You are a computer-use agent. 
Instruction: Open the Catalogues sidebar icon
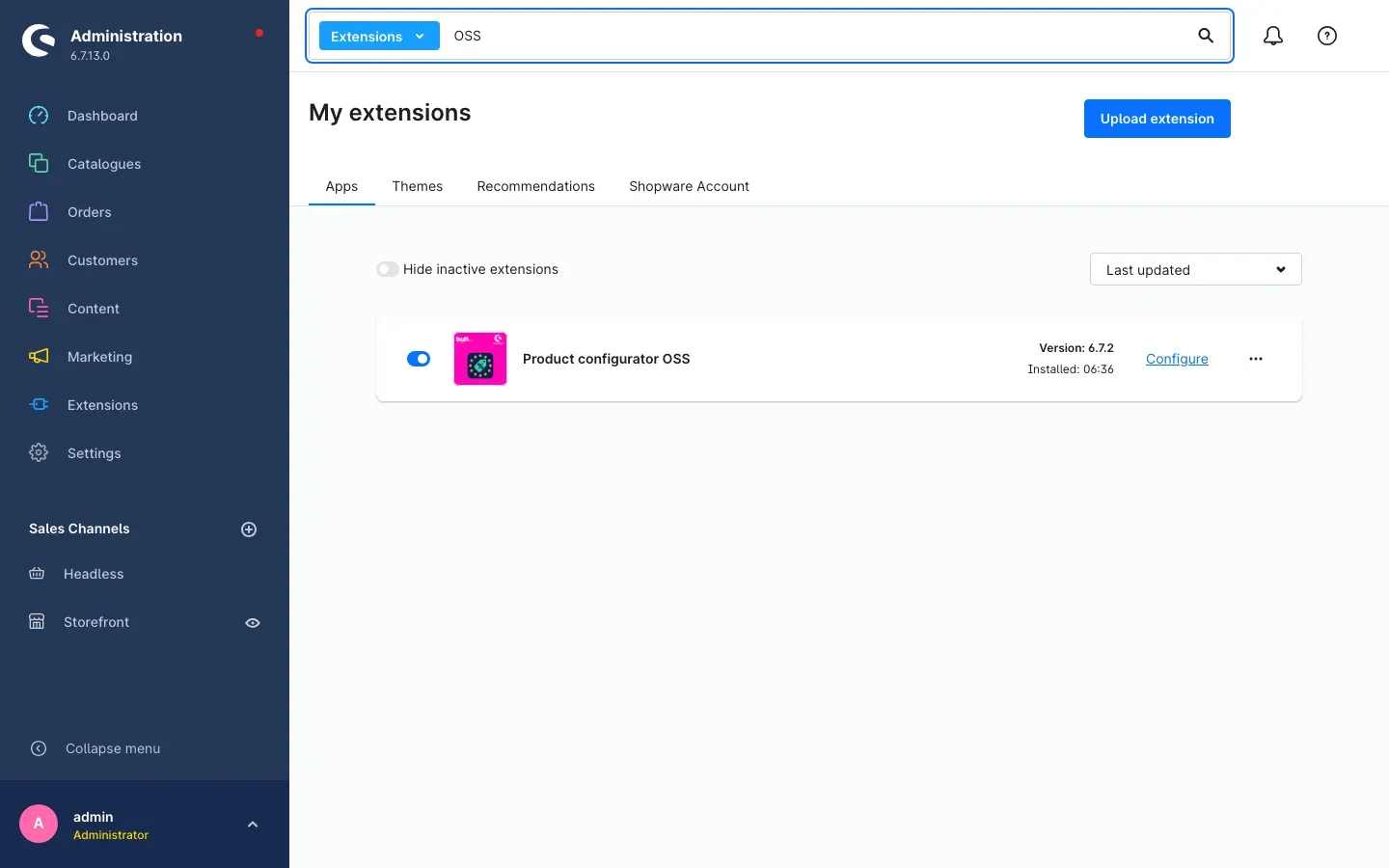[x=39, y=163]
